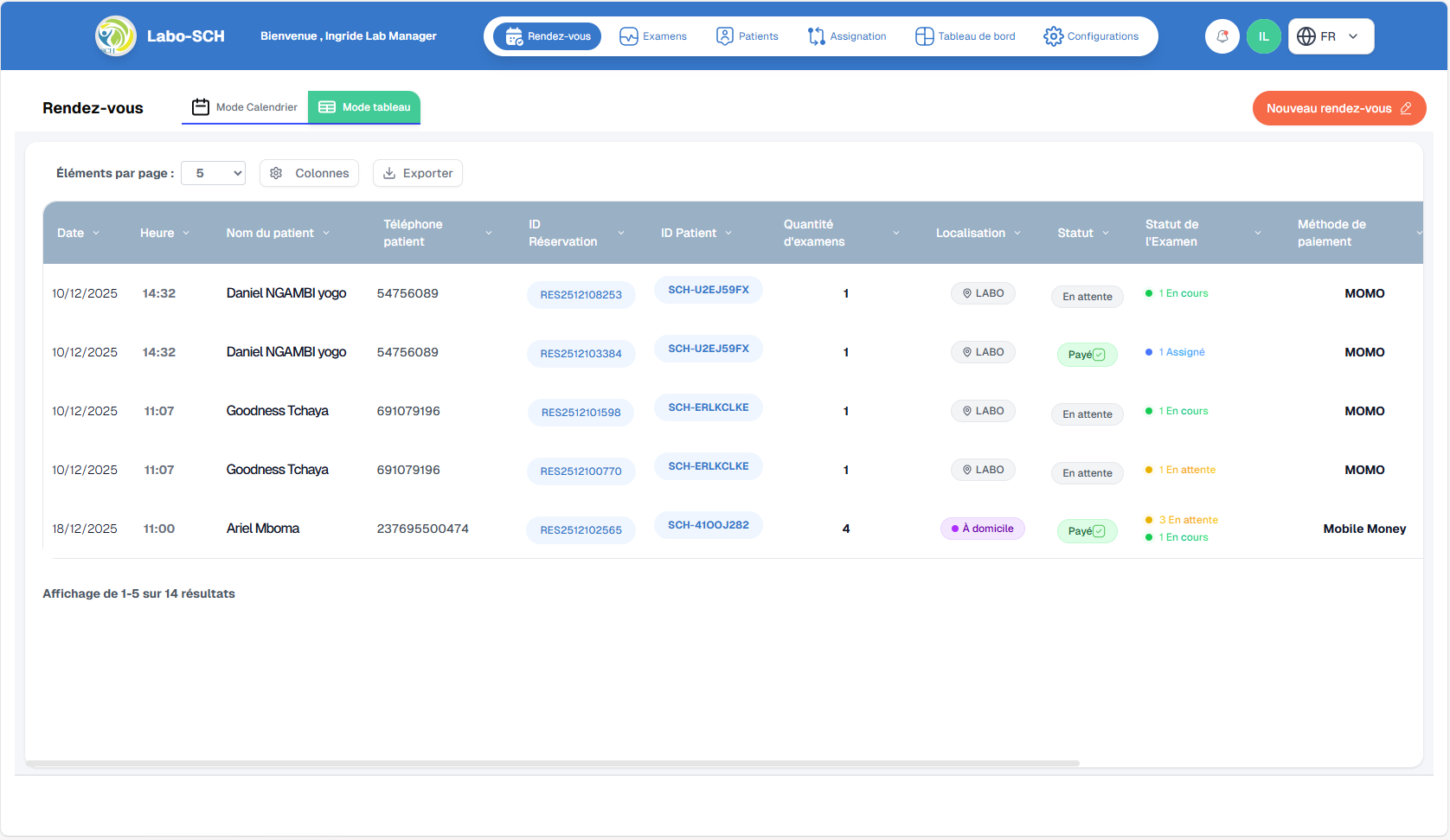Switch to Mode Calendrier view

tap(245, 107)
